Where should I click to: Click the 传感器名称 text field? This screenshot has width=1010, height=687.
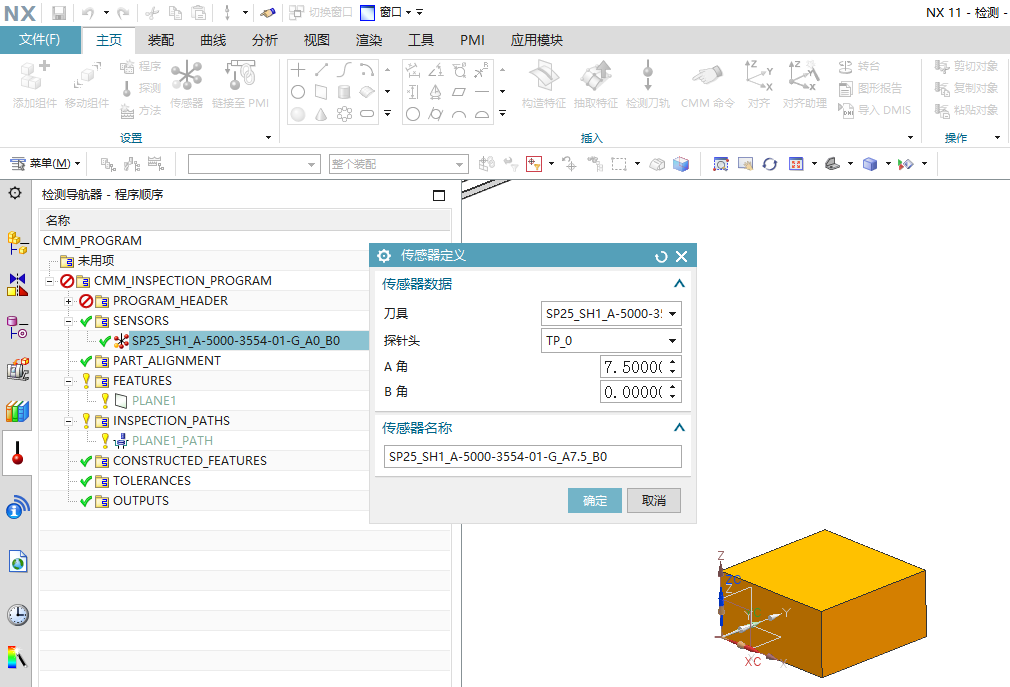[x=533, y=456]
